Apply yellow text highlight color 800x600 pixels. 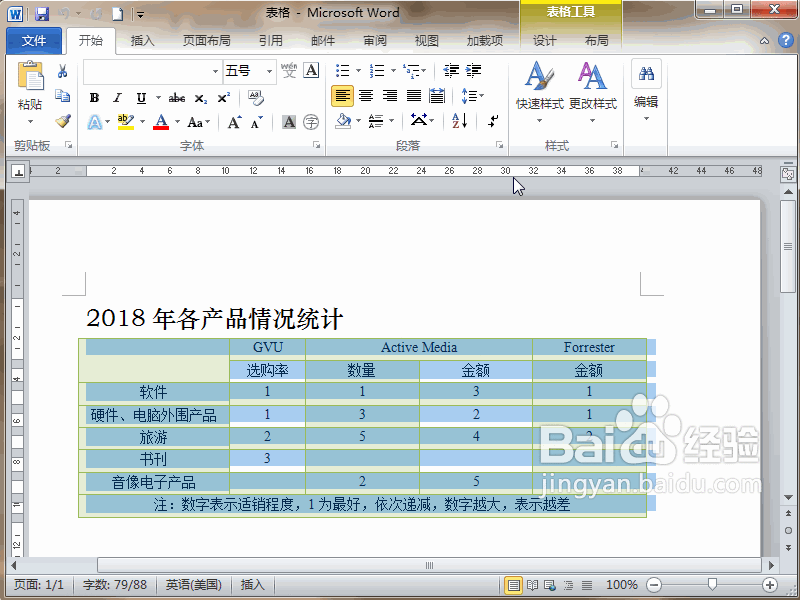tap(126, 122)
